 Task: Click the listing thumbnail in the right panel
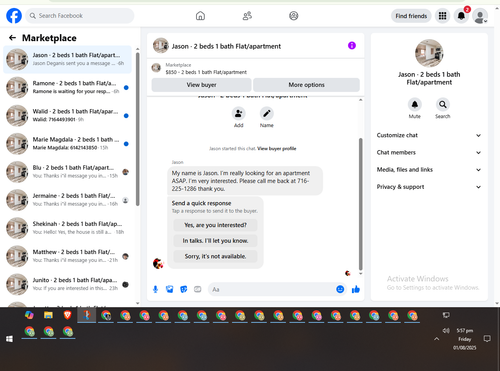(x=429, y=53)
